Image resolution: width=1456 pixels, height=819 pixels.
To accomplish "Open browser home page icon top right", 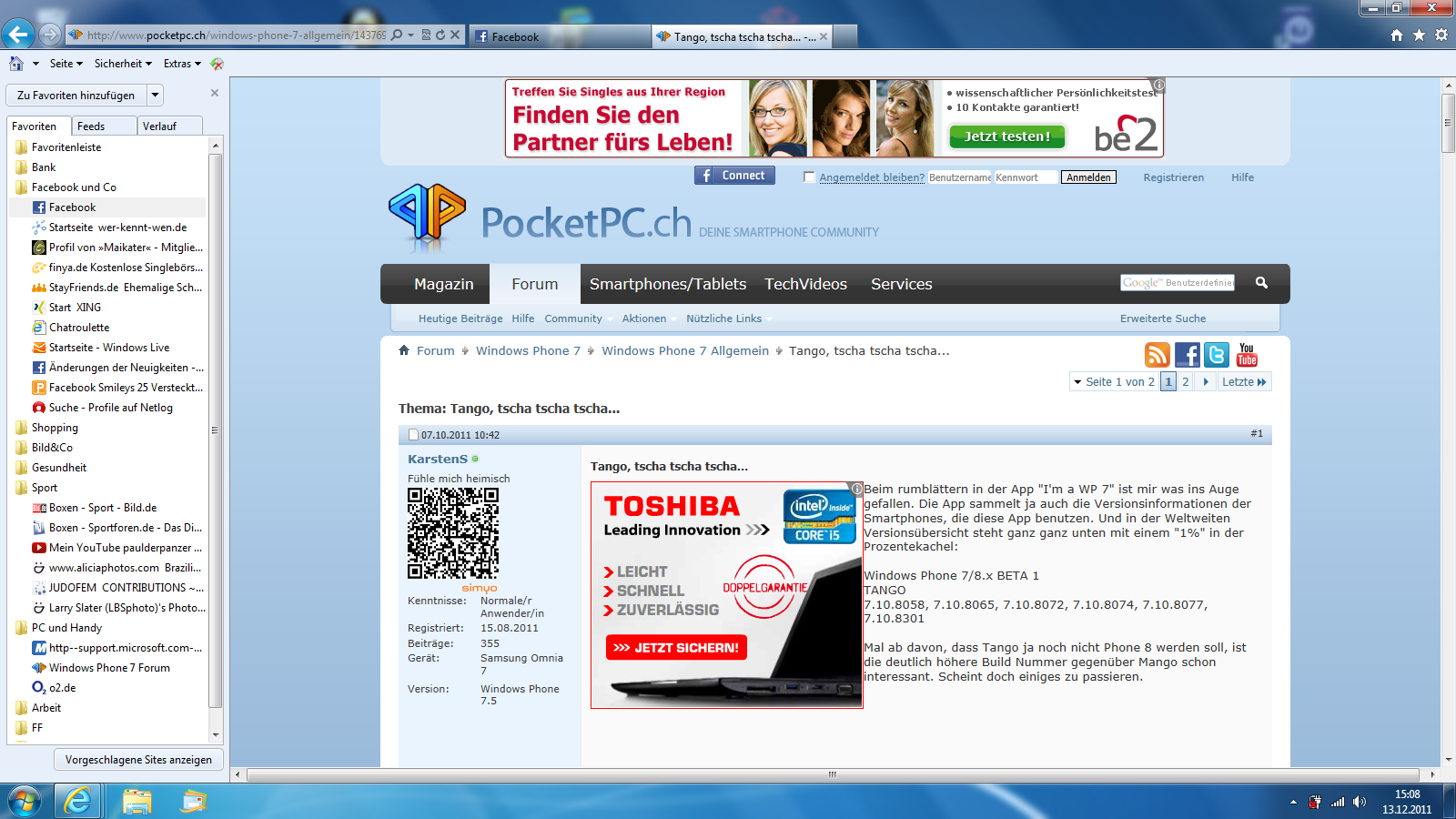I will pyautogui.click(x=1397, y=35).
